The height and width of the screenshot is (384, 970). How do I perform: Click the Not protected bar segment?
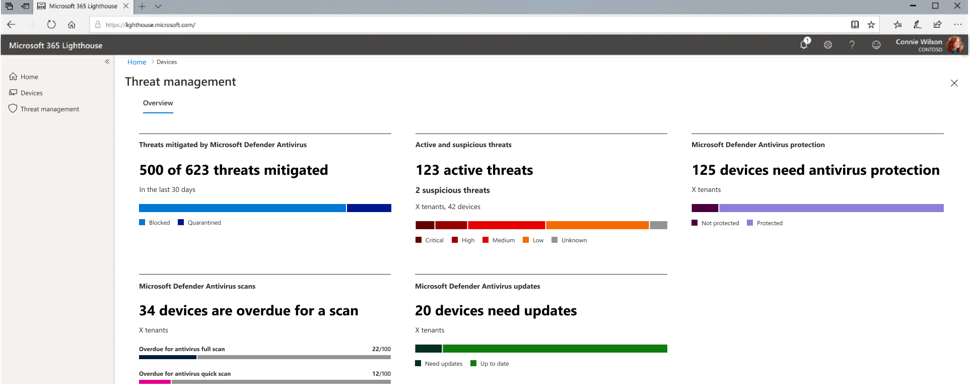705,208
